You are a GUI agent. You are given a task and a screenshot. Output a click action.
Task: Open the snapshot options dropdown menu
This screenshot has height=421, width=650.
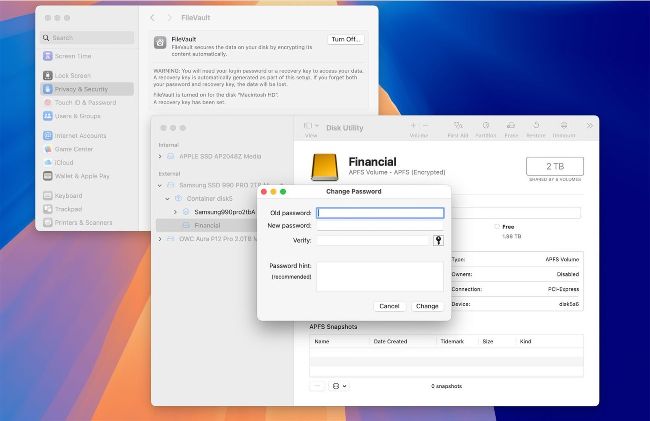339,385
